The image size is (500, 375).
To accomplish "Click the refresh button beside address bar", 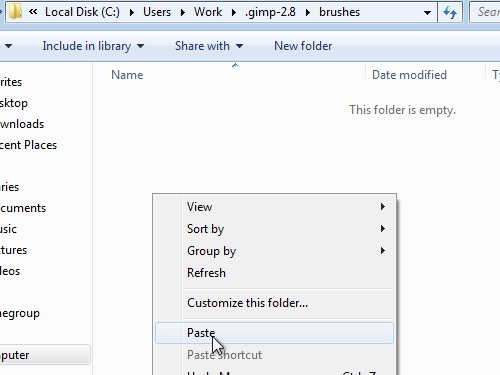I will point(450,12).
